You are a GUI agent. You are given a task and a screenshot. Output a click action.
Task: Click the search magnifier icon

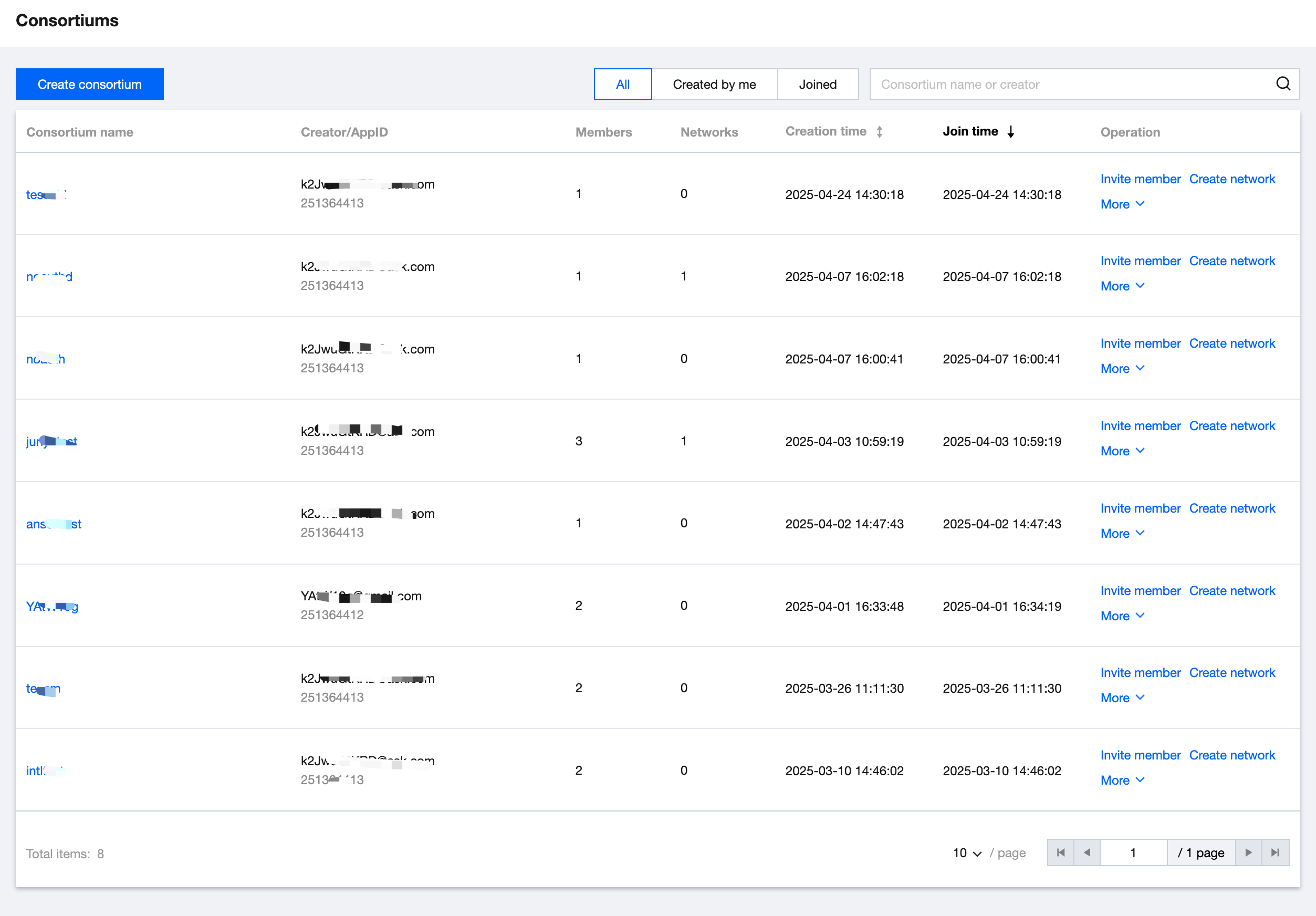pyautogui.click(x=1283, y=84)
